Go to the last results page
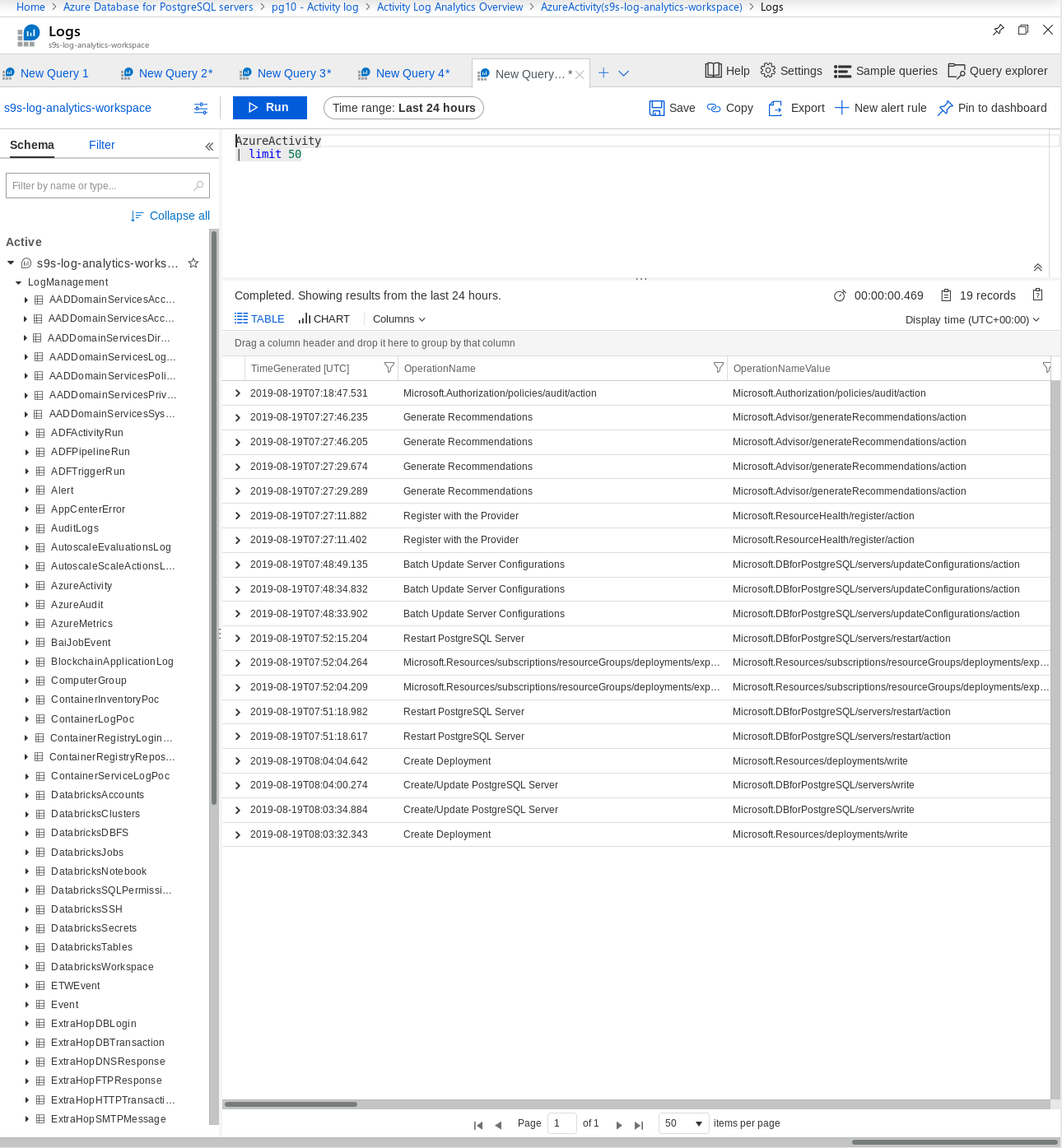The width and height of the screenshot is (1062, 1148). [x=639, y=1125]
